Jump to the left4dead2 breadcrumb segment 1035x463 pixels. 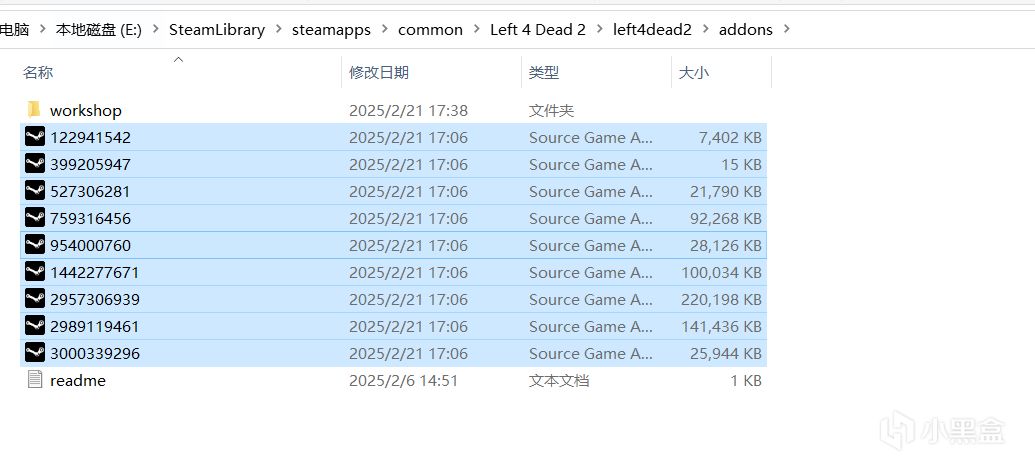click(652, 29)
